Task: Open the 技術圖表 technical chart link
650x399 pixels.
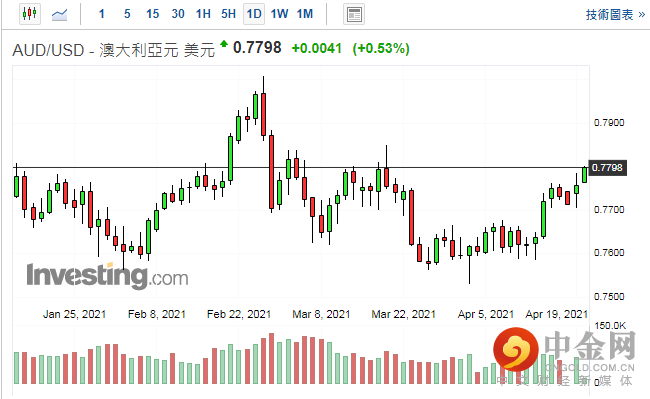Action: click(x=615, y=15)
